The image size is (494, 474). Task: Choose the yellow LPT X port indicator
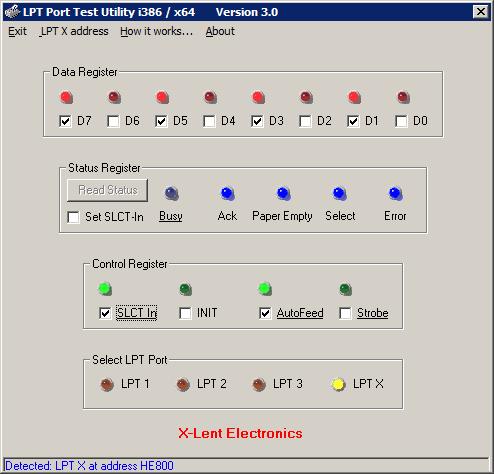(338, 384)
